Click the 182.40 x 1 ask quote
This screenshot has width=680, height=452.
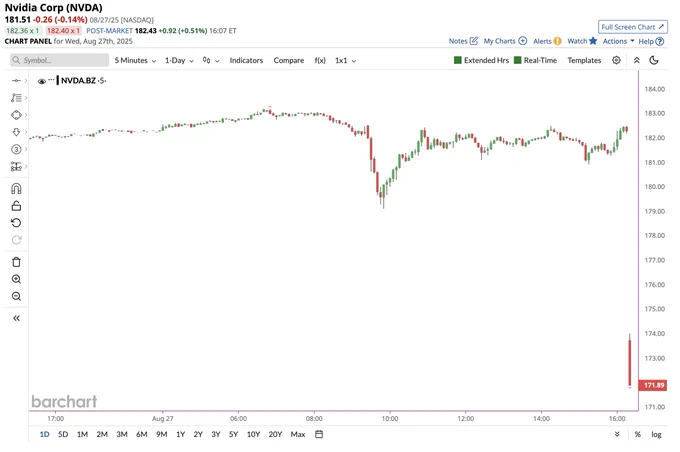click(63, 31)
